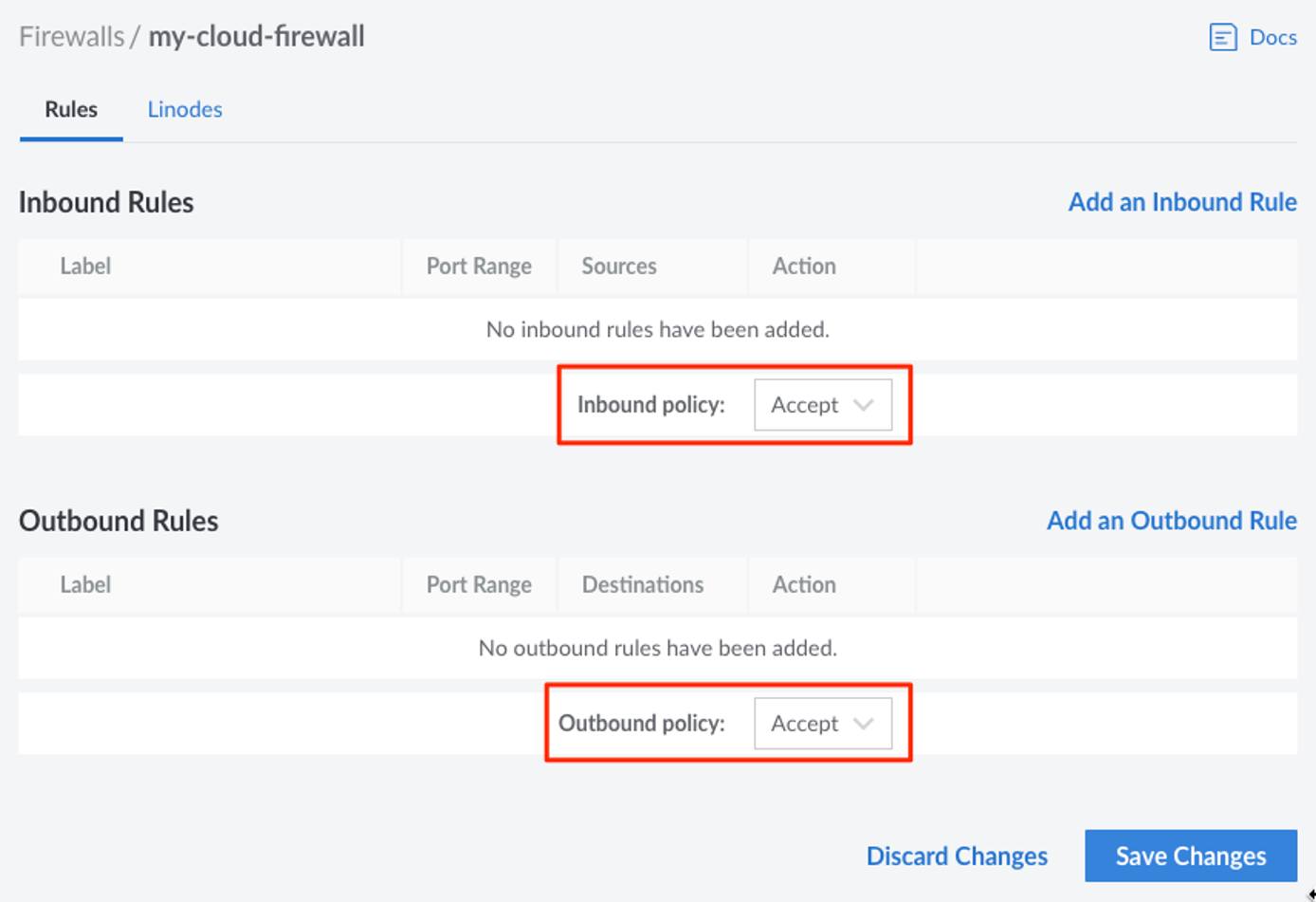Screen dimensions: 1316x902
Task: Click the Docs document icon
Action: pyautogui.click(x=1222, y=36)
